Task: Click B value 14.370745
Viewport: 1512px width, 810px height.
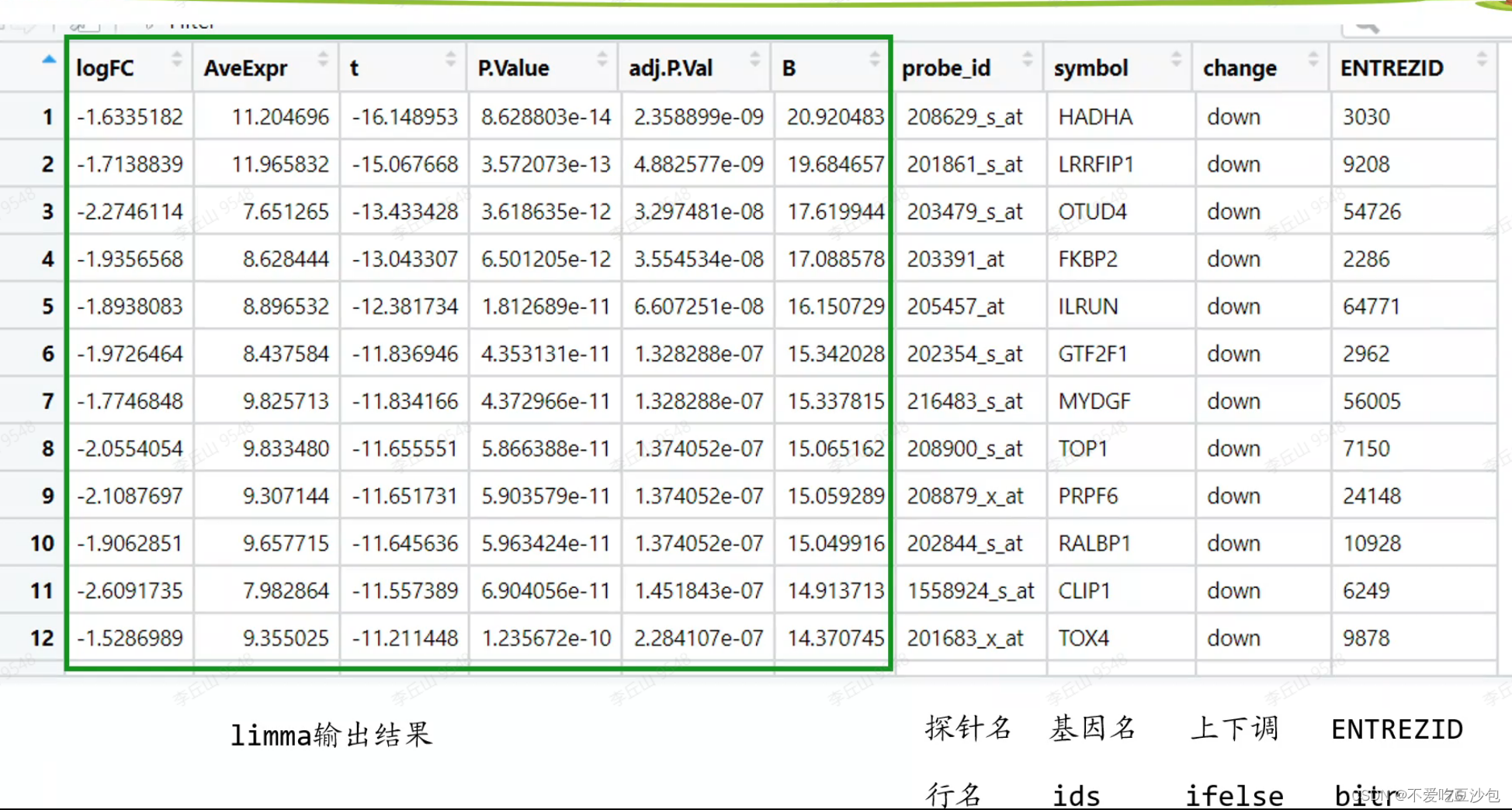Action: pyautogui.click(x=835, y=638)
